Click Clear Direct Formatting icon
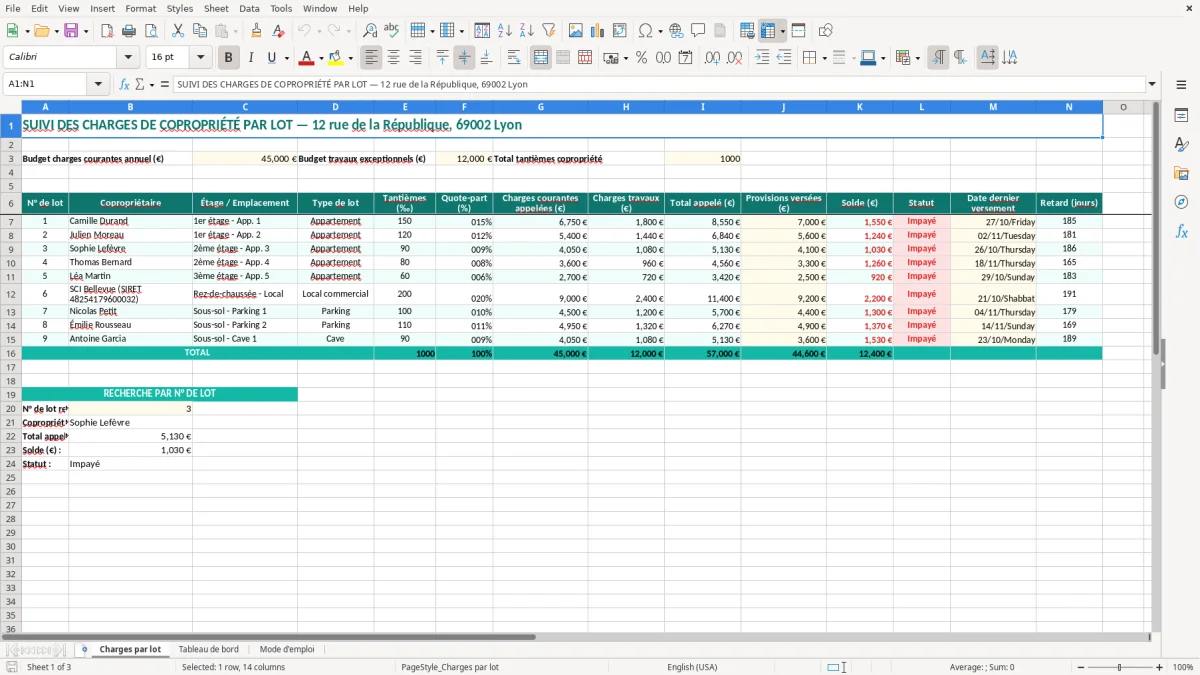The width and height of the screenshot is (1200, 675). point(278,31)
